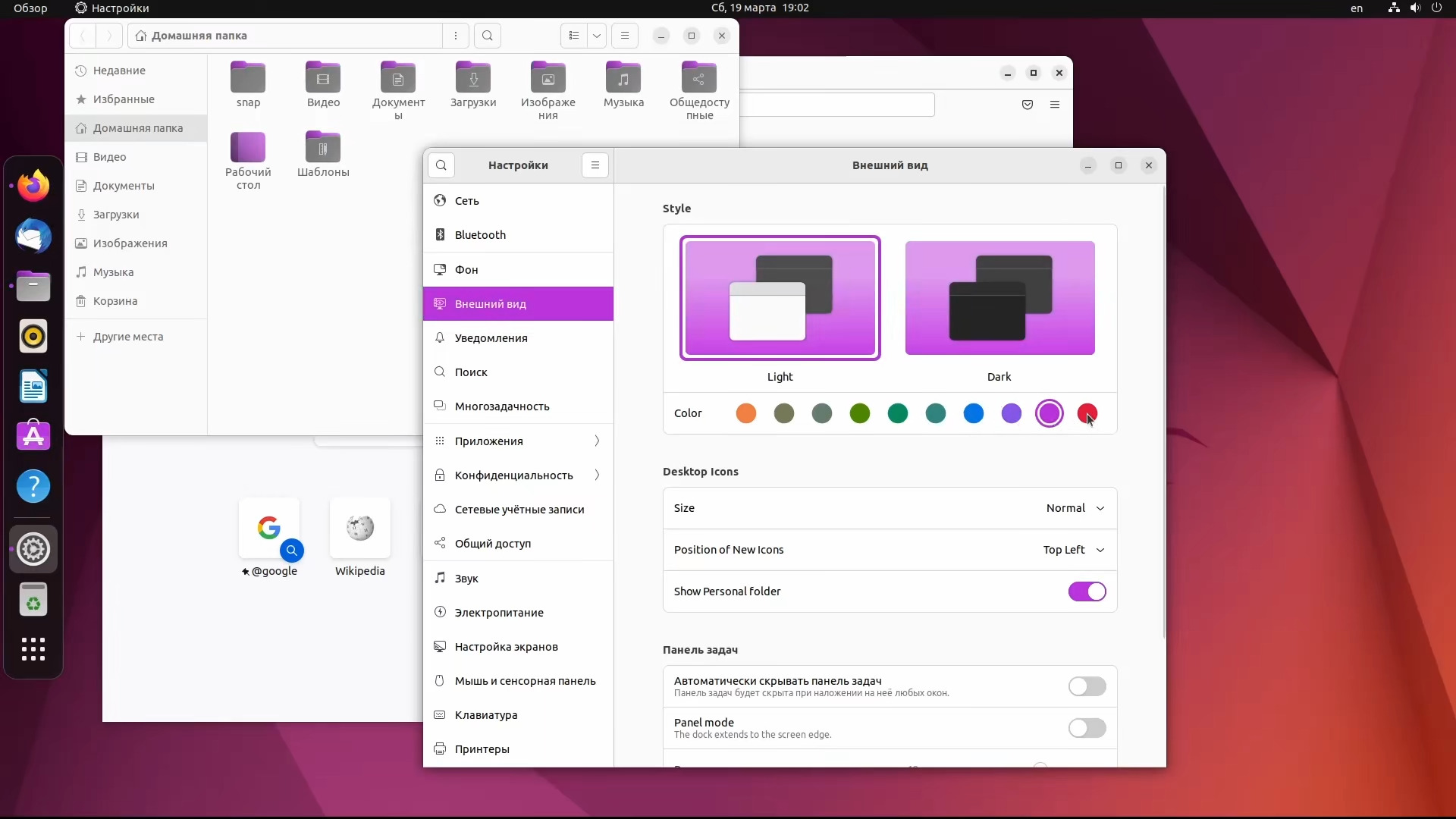1456x819 pixels.
Task: Open Files view options dropdown arrow
Action: point(597,36)
